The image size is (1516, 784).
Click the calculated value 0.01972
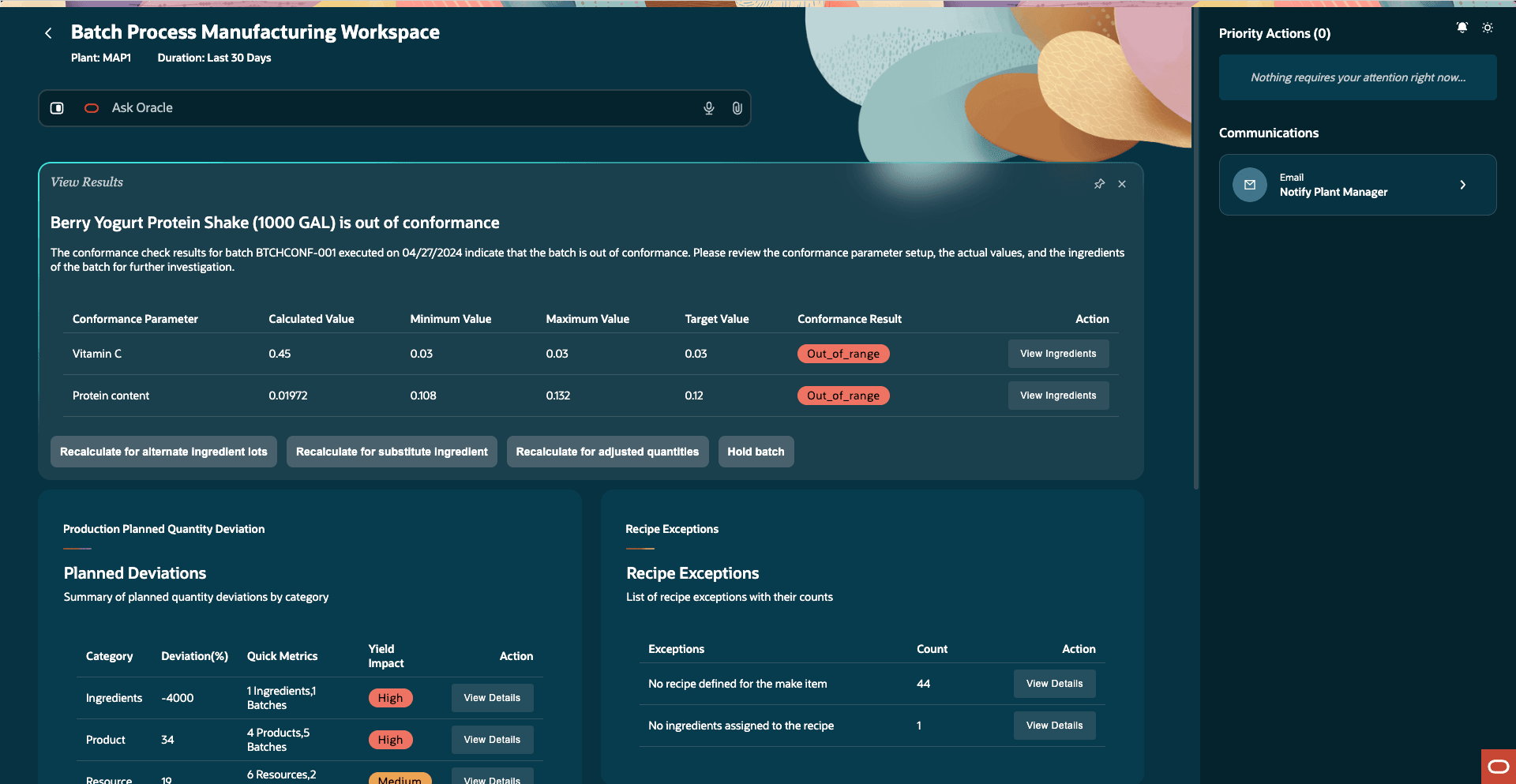pos(287,396)
